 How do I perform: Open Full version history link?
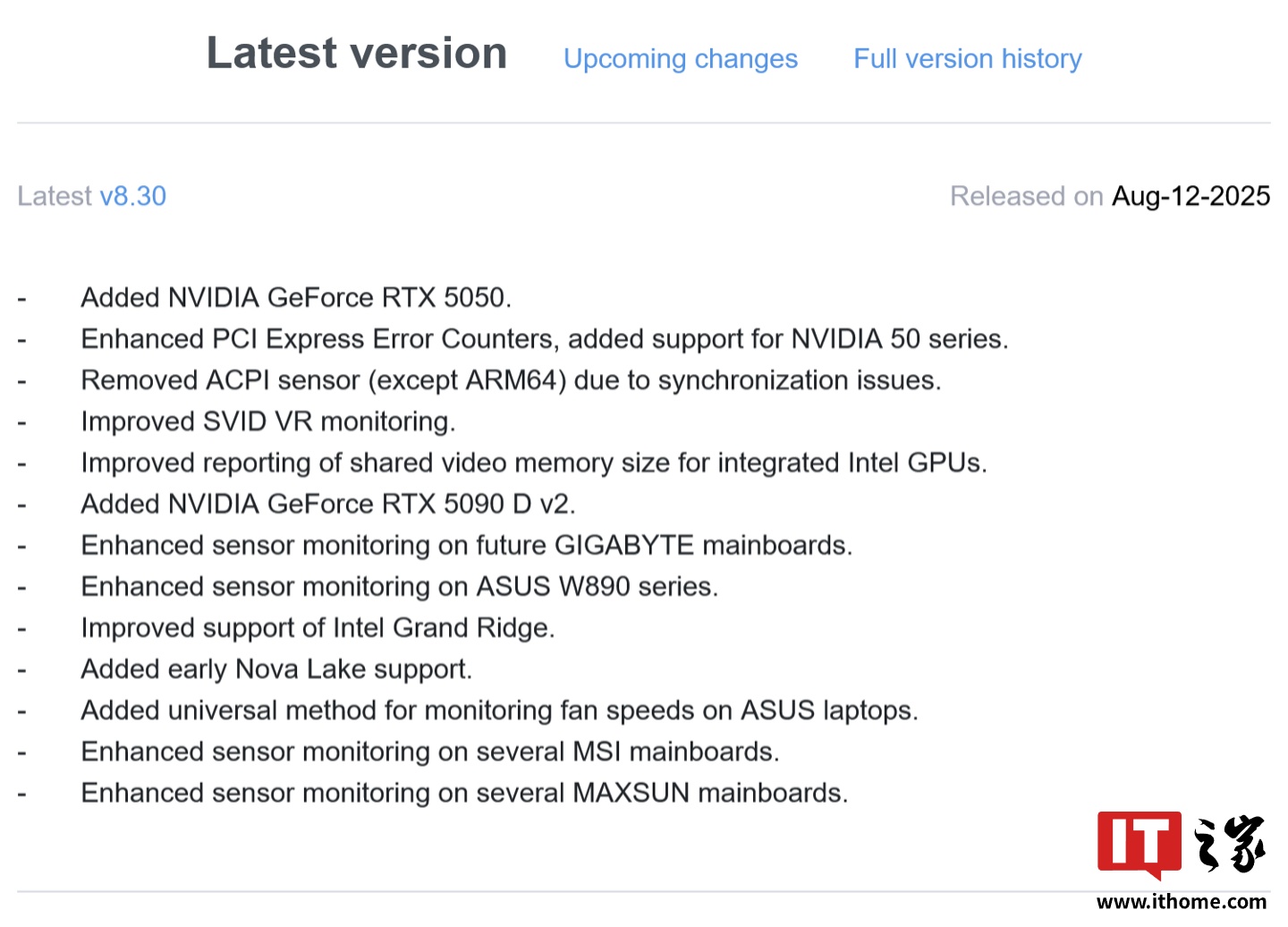(967, 59)
